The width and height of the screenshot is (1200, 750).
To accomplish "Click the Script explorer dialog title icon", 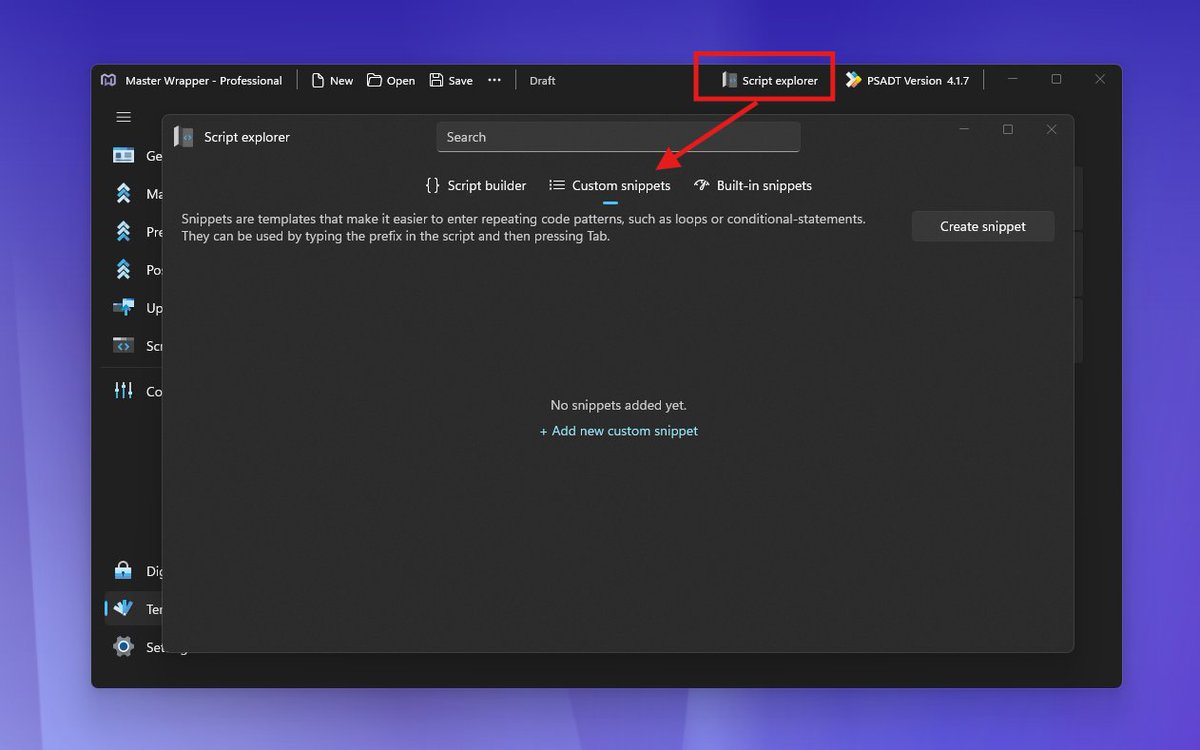I will (x=184, y=137).
